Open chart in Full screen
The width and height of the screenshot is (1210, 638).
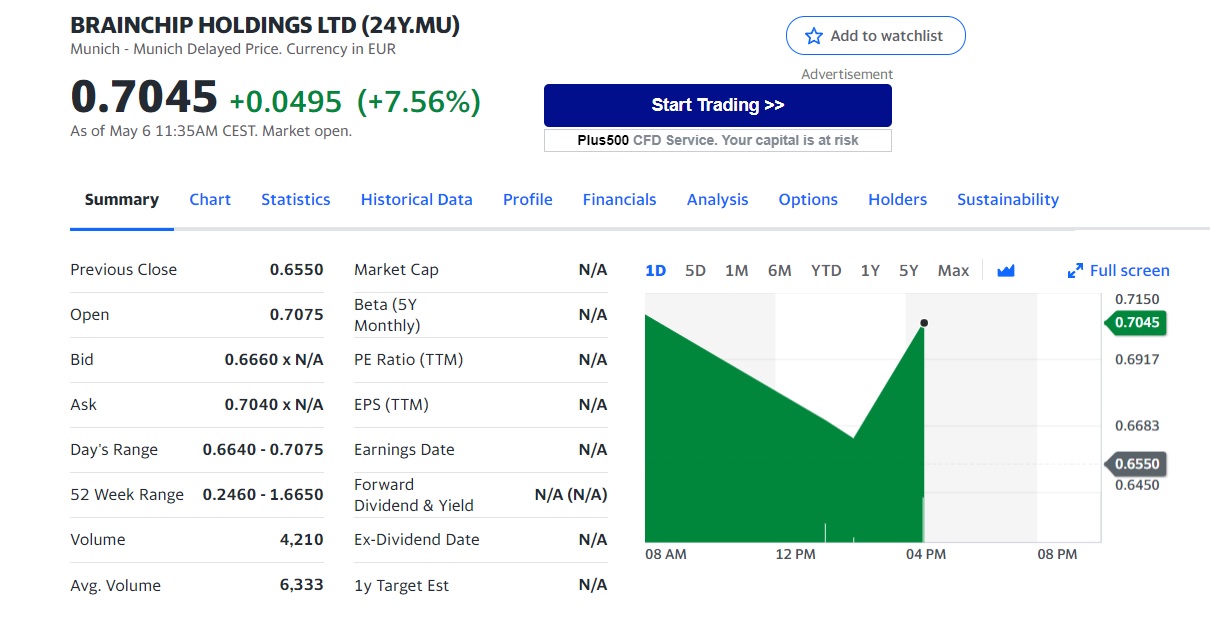click(x=1129, y=271)
